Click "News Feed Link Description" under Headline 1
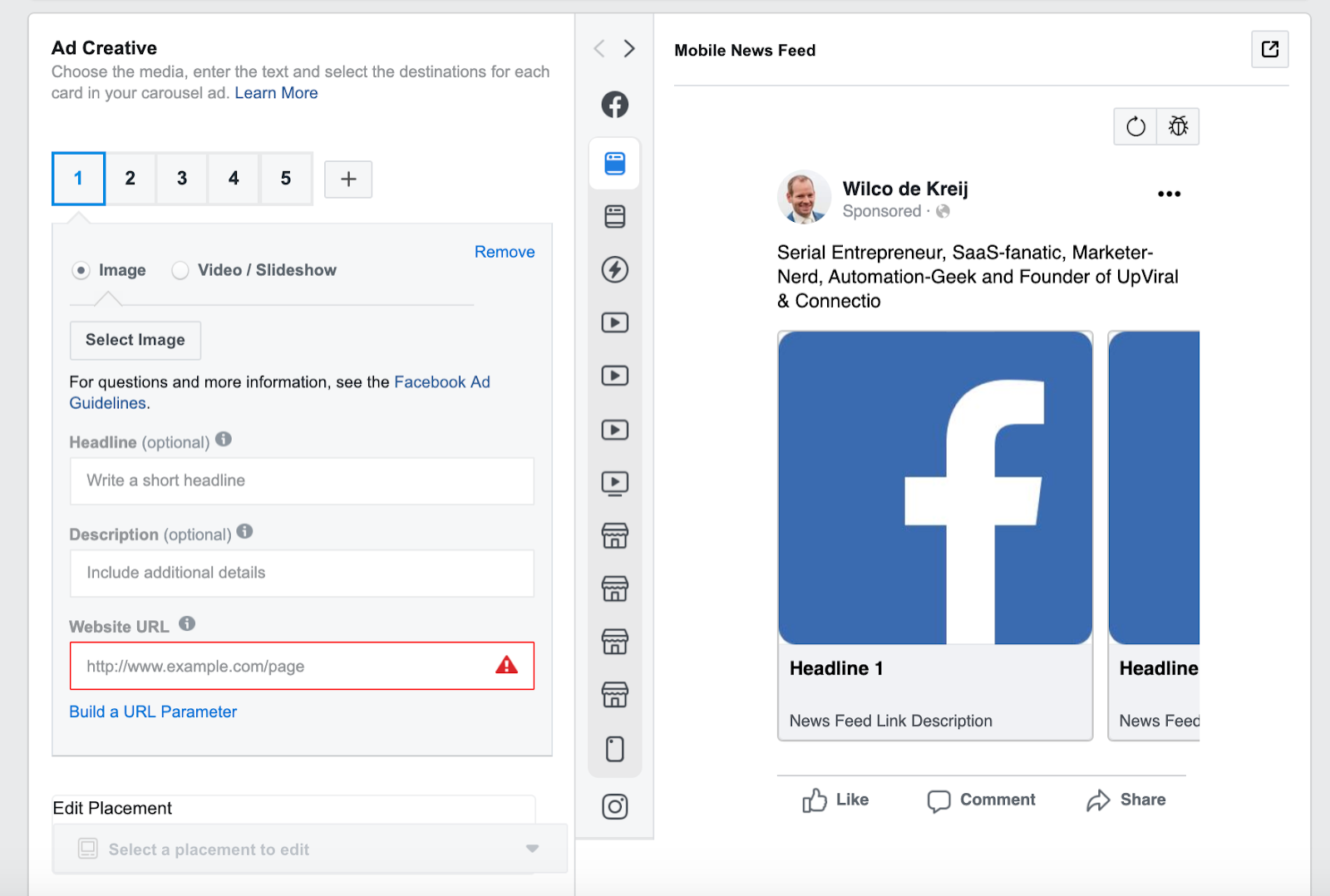Screen dimensions: 1330x896 (x=891, y=721)
